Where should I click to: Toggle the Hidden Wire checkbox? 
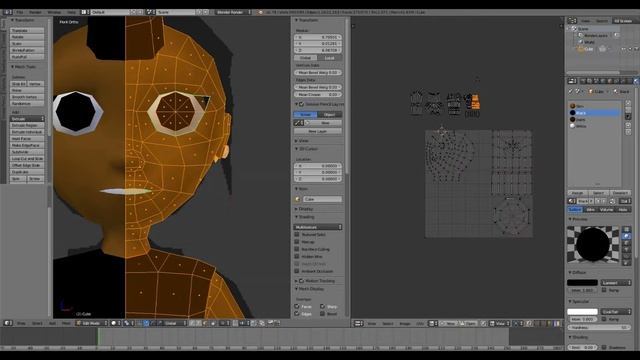297,256
